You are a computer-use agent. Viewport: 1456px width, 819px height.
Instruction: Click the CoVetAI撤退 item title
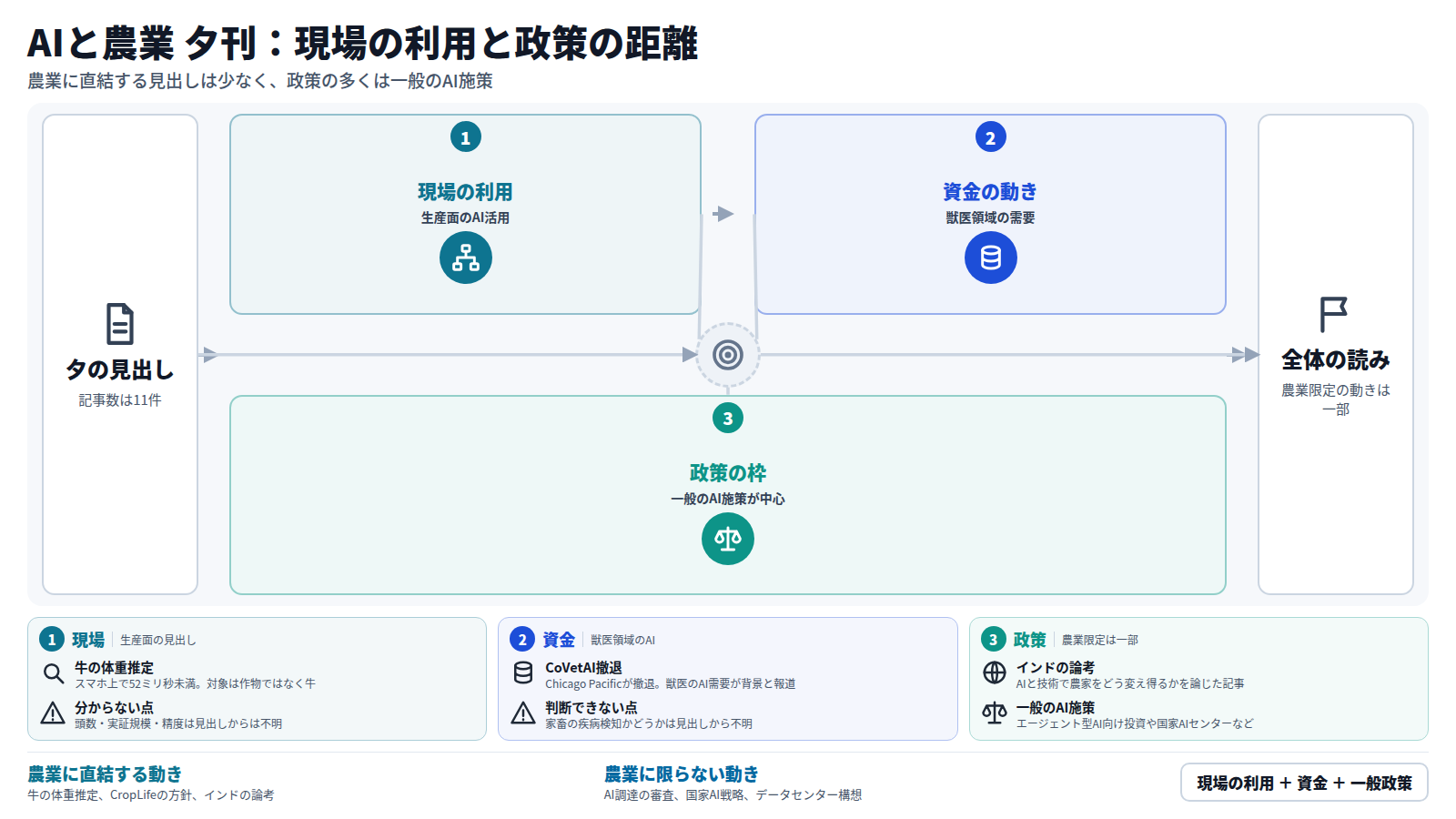click(x=584, y=668)
